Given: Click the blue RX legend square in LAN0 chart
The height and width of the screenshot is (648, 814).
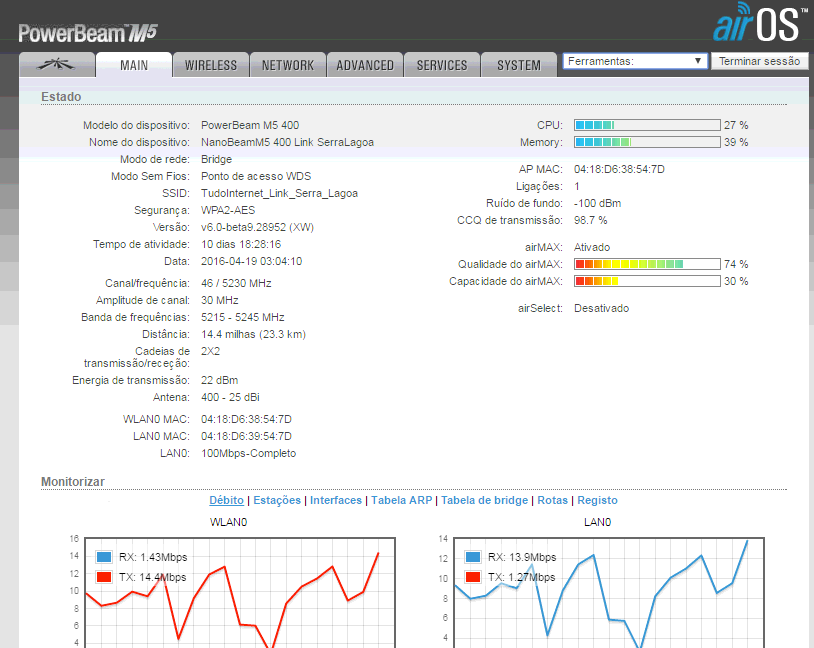Looking at the screenshot, I should 473,557.
